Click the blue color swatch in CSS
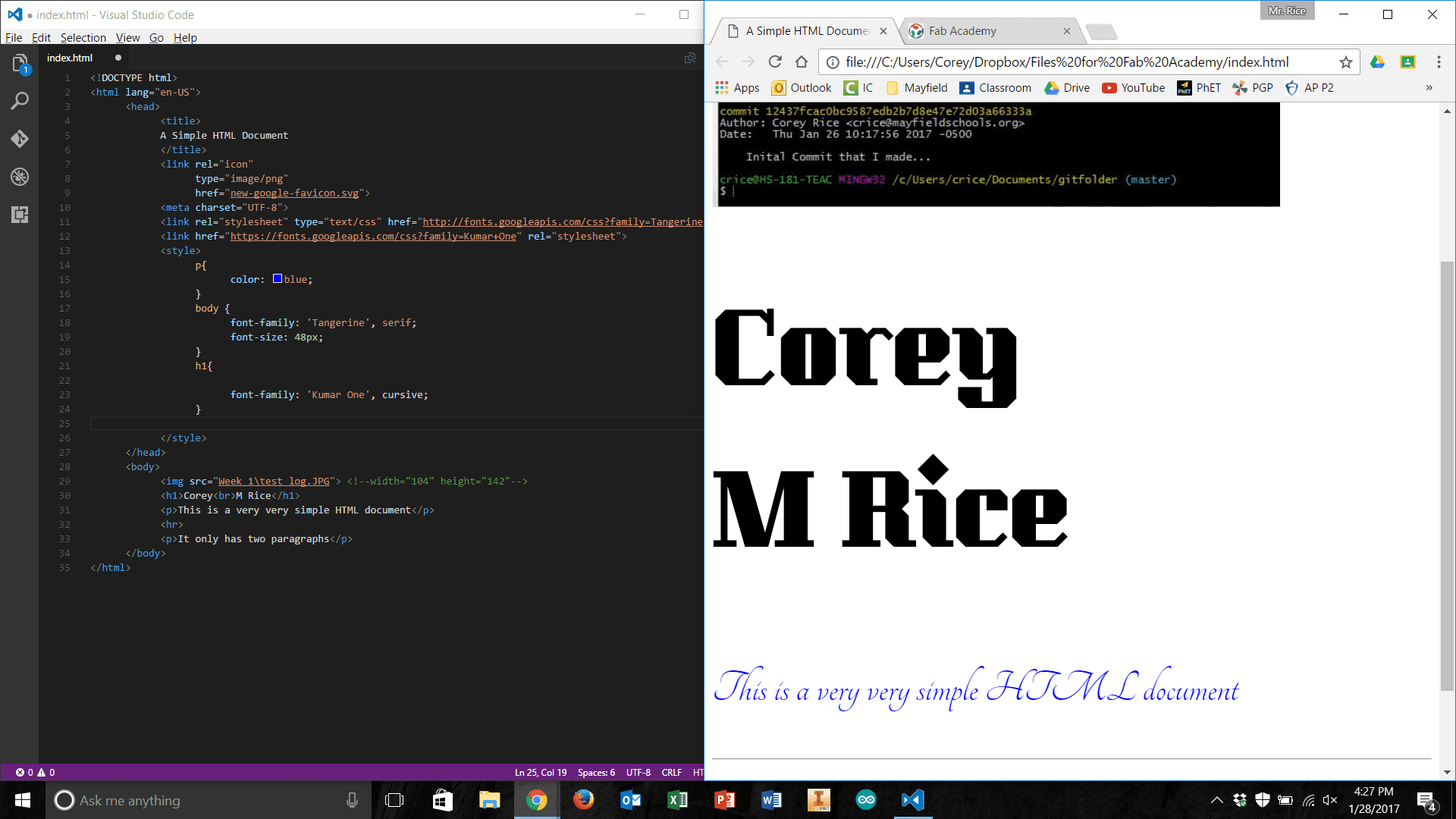This screenshot has height=819, width=1456. pyautogui.click(x=278, y=279)
